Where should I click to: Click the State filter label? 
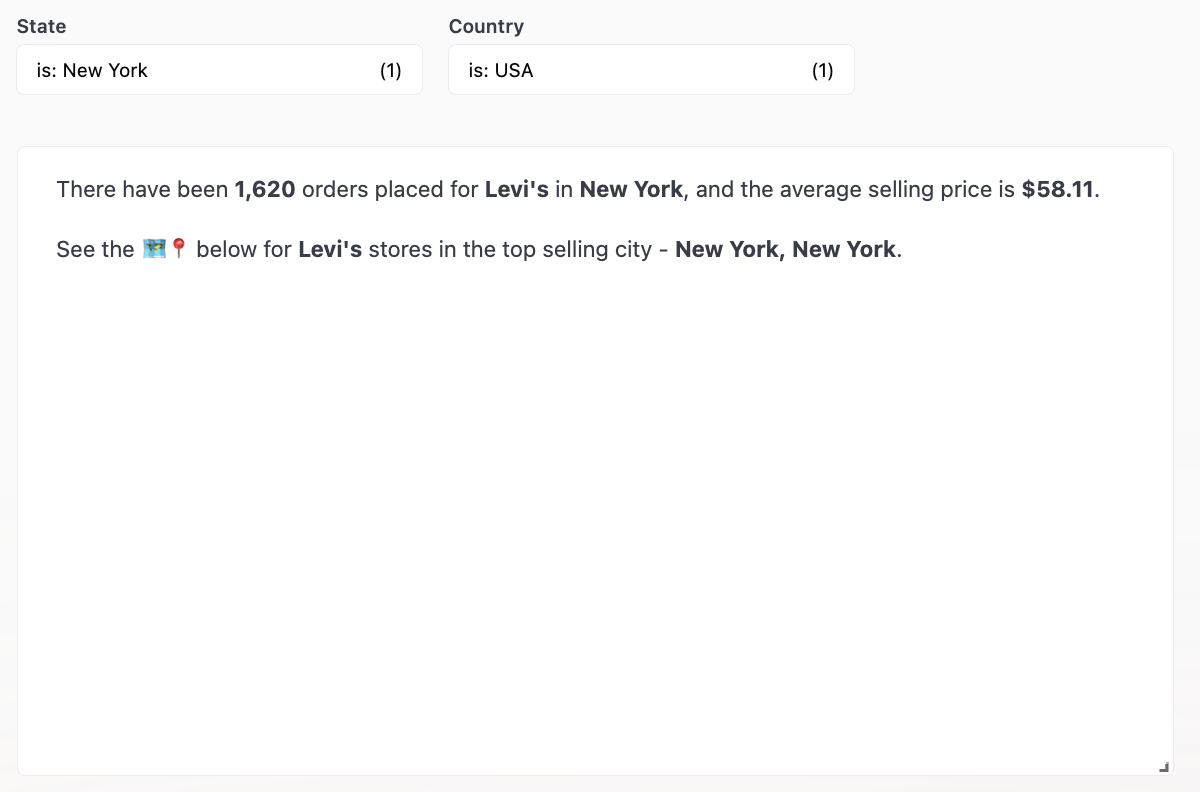(x=42, y=26)
